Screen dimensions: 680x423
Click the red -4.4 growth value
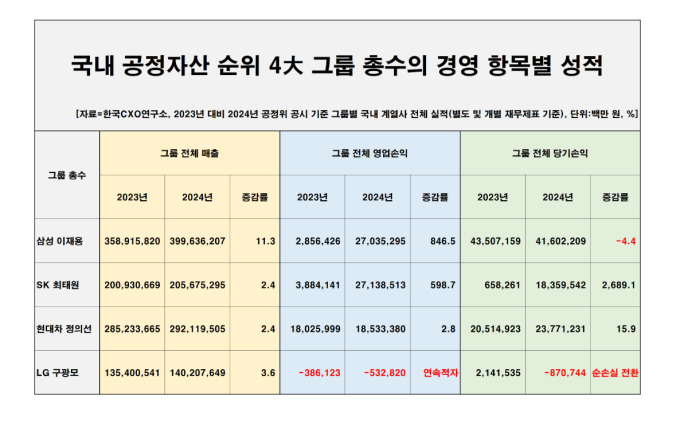626,241
